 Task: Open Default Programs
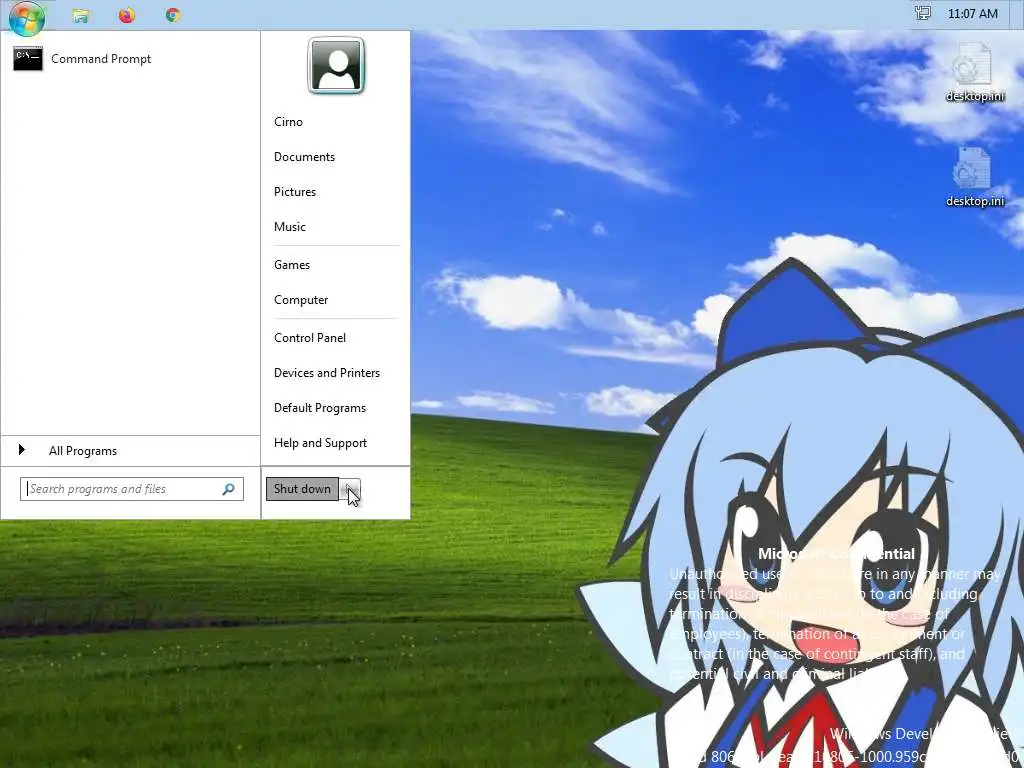click(319, 408)
